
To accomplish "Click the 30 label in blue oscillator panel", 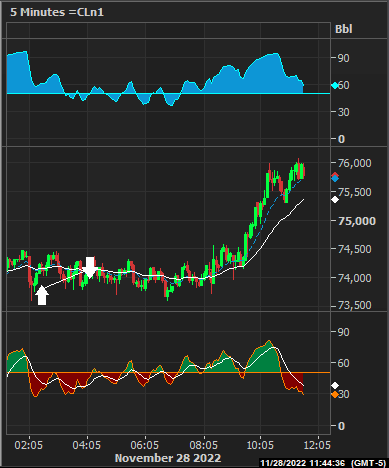I will click(344, 112).
